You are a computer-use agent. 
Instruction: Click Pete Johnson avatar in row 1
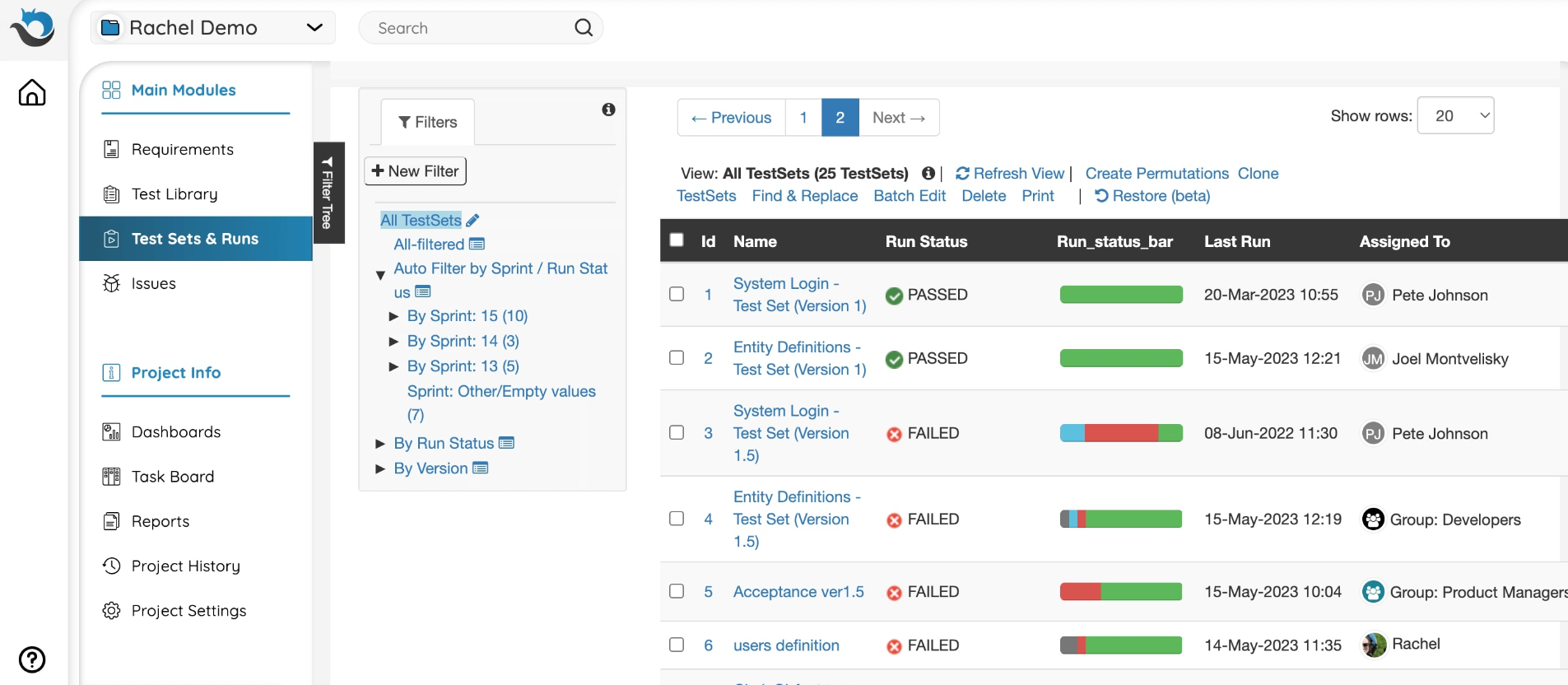pyautogui.click(x=1373, y=295)
